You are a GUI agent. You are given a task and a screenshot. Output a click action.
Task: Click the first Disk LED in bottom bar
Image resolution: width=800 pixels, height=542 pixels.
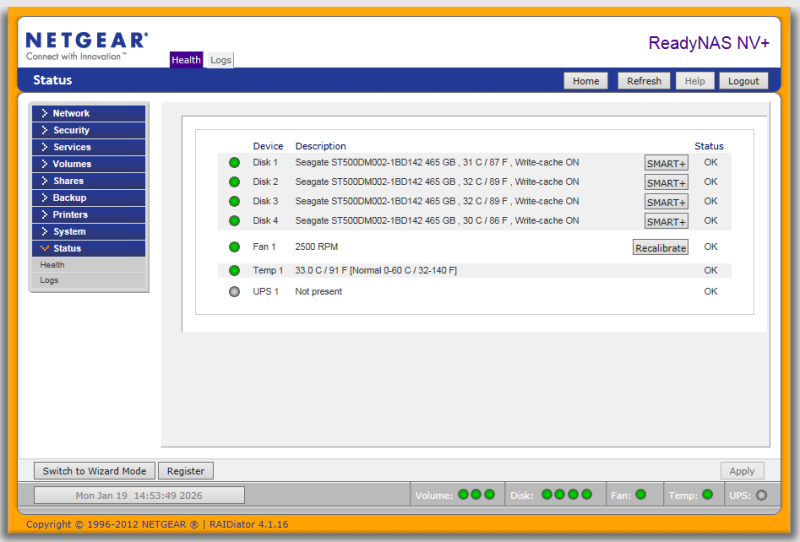tap(546, 495)
